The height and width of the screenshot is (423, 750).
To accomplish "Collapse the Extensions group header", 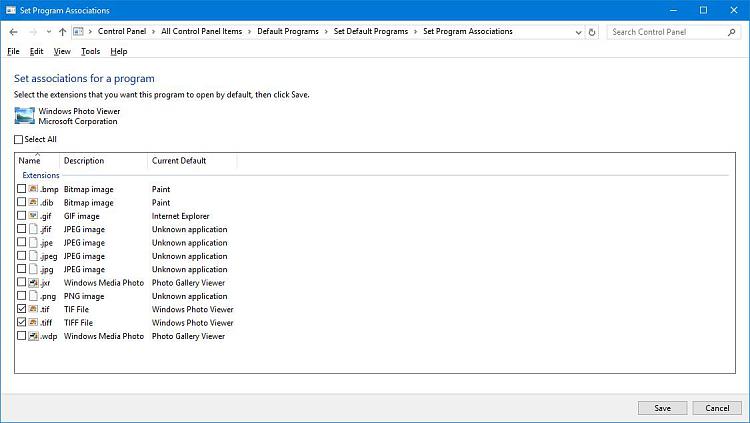I will (x=41, y=175).
